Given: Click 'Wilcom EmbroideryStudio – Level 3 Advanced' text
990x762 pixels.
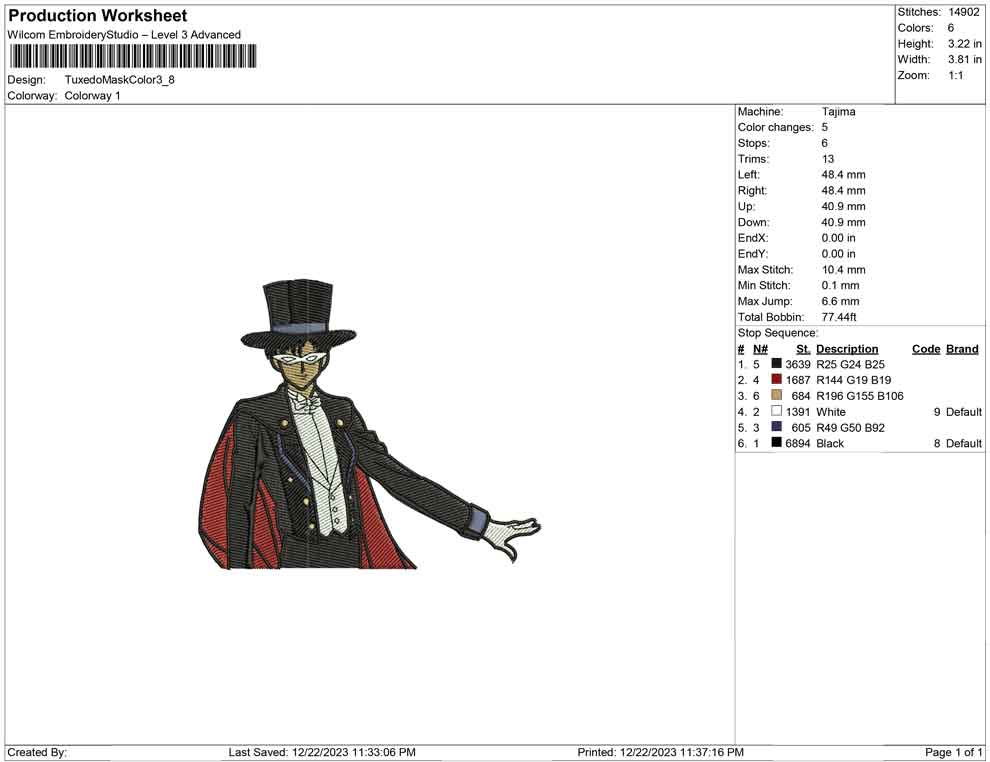Looking at the screenshot, I should (124, 35).
